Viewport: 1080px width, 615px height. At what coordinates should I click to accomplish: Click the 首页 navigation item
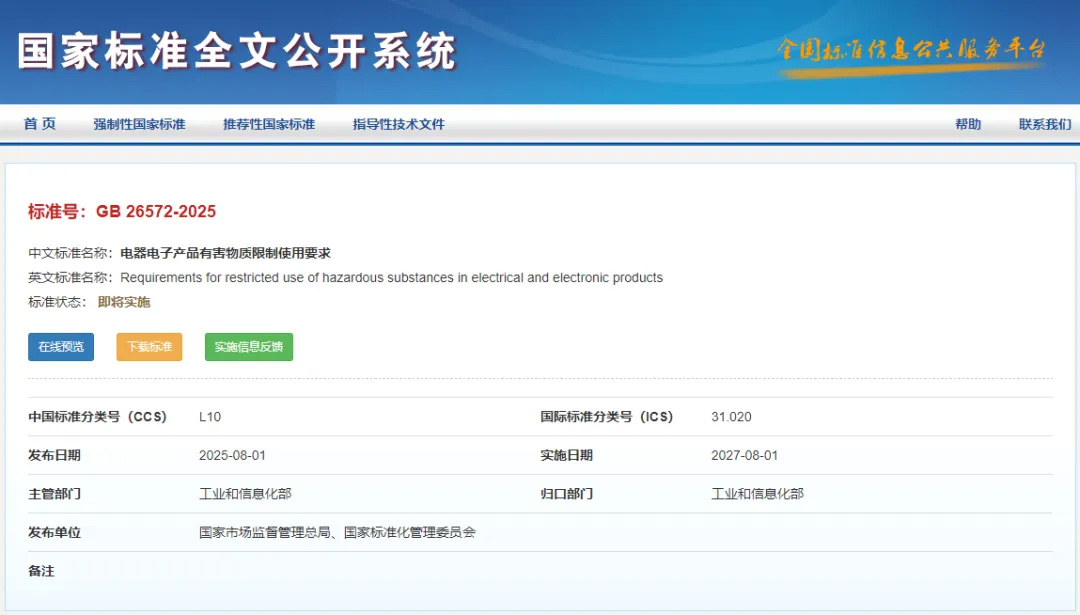point(40,124)
